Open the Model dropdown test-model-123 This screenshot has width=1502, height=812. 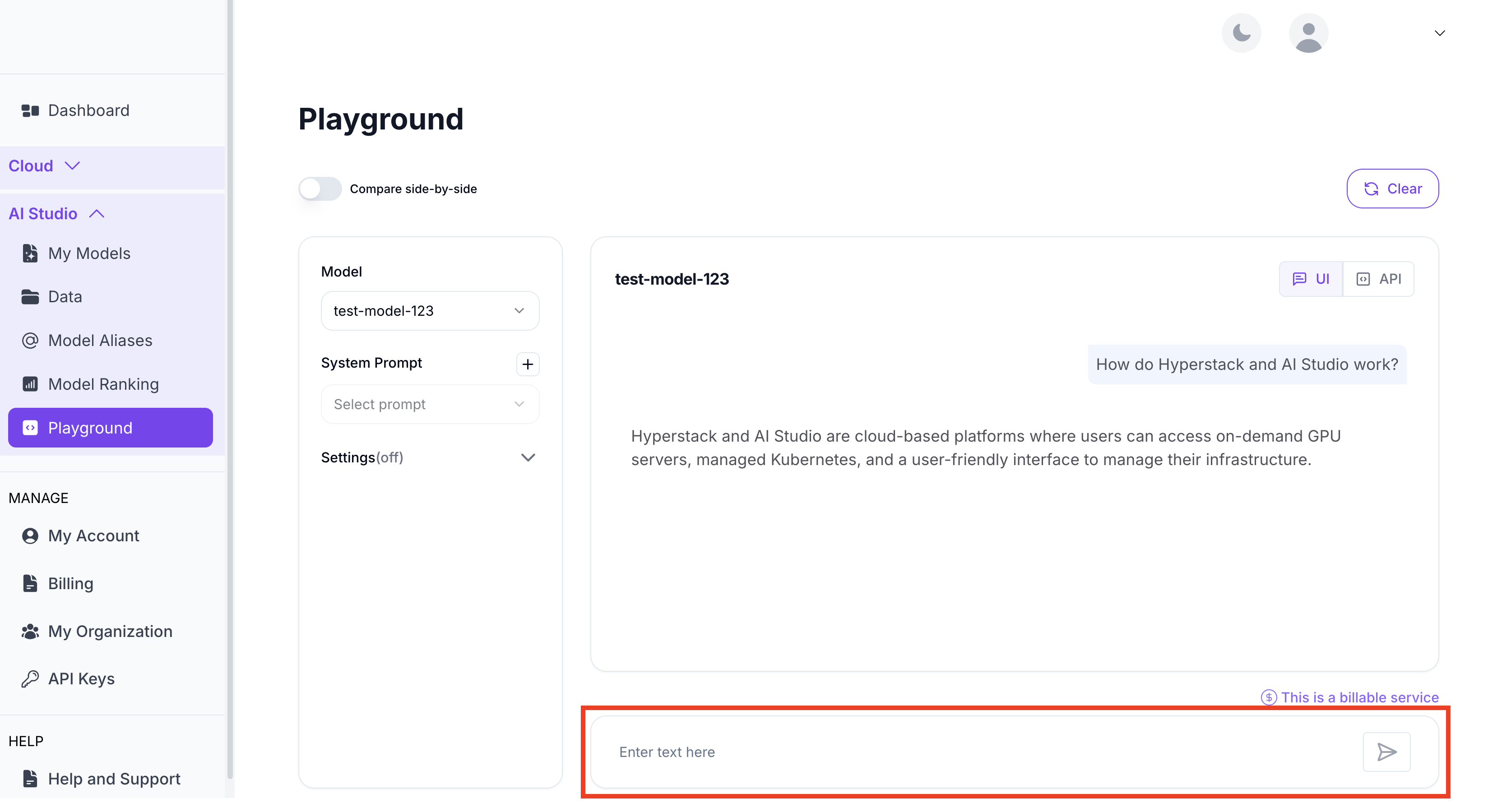pos(430,311)
